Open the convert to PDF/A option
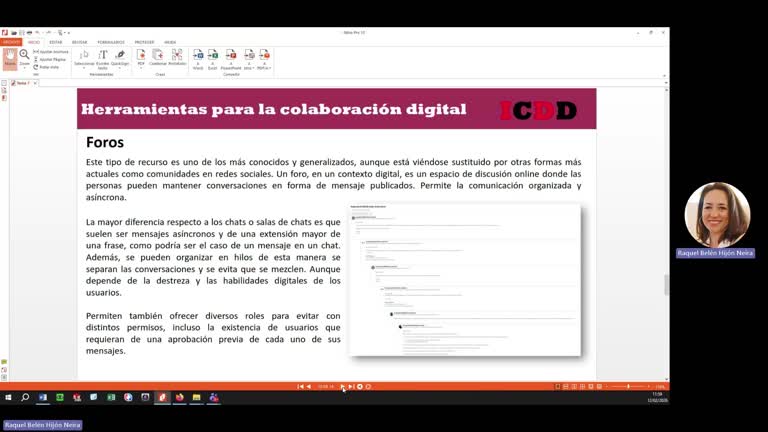Screen dimensions: 768x432 coord(264,59)
